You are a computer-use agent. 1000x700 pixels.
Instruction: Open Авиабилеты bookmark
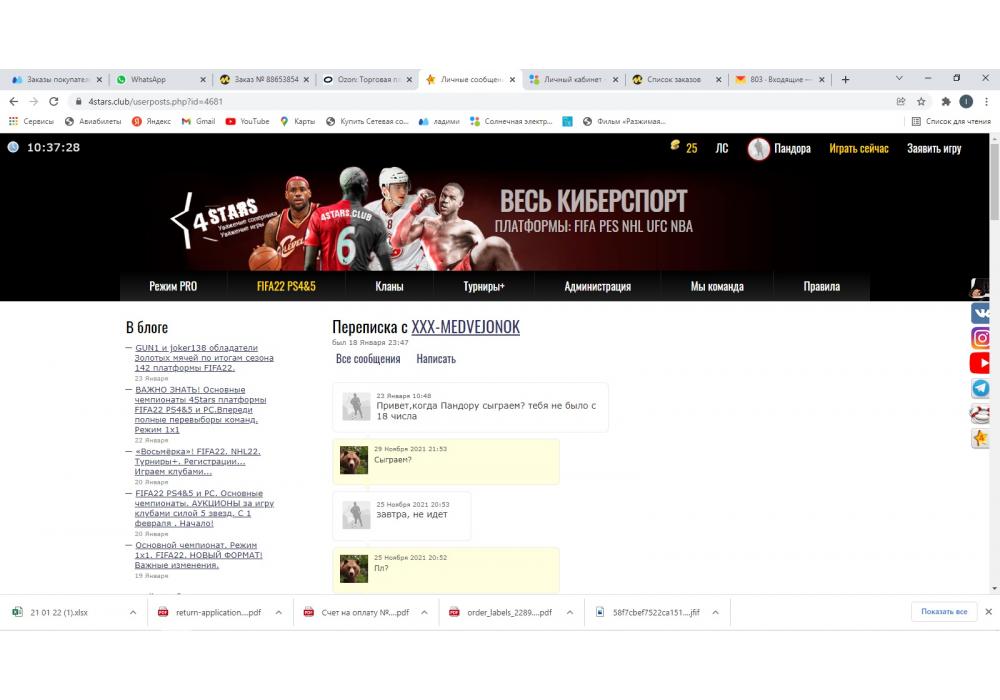(92, 121)
